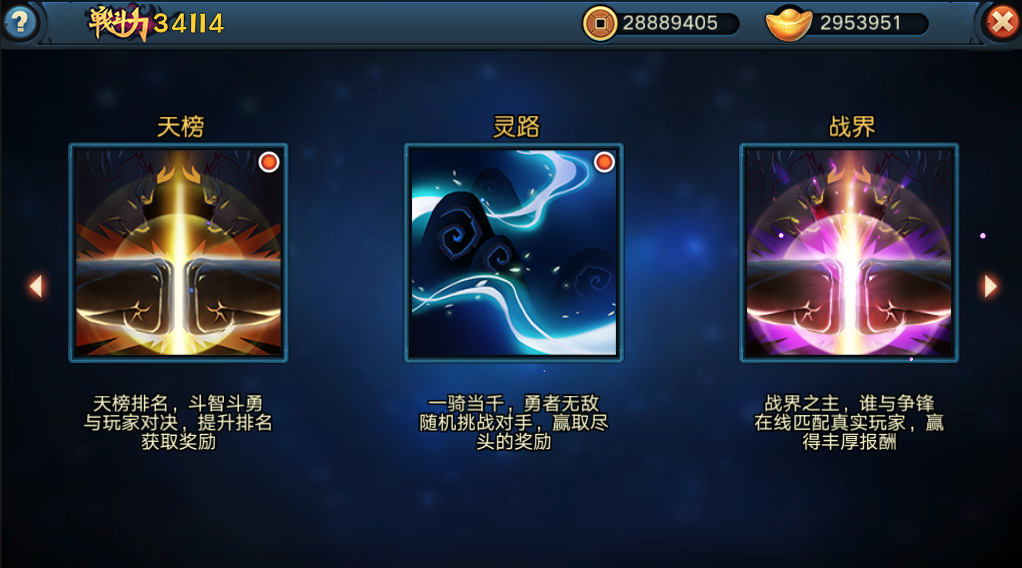
Task: Open the 灵路 challenge mode card
Action: click(x=514, y=252)
